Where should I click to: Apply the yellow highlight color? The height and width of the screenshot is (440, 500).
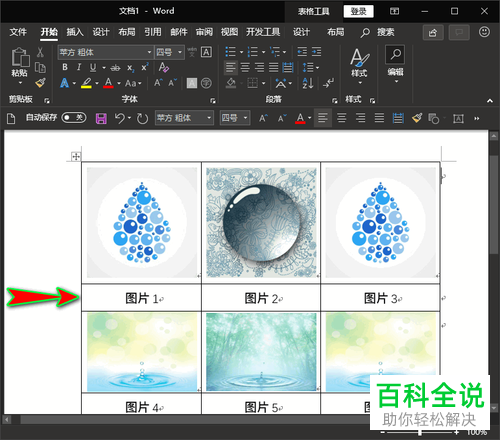86,83
